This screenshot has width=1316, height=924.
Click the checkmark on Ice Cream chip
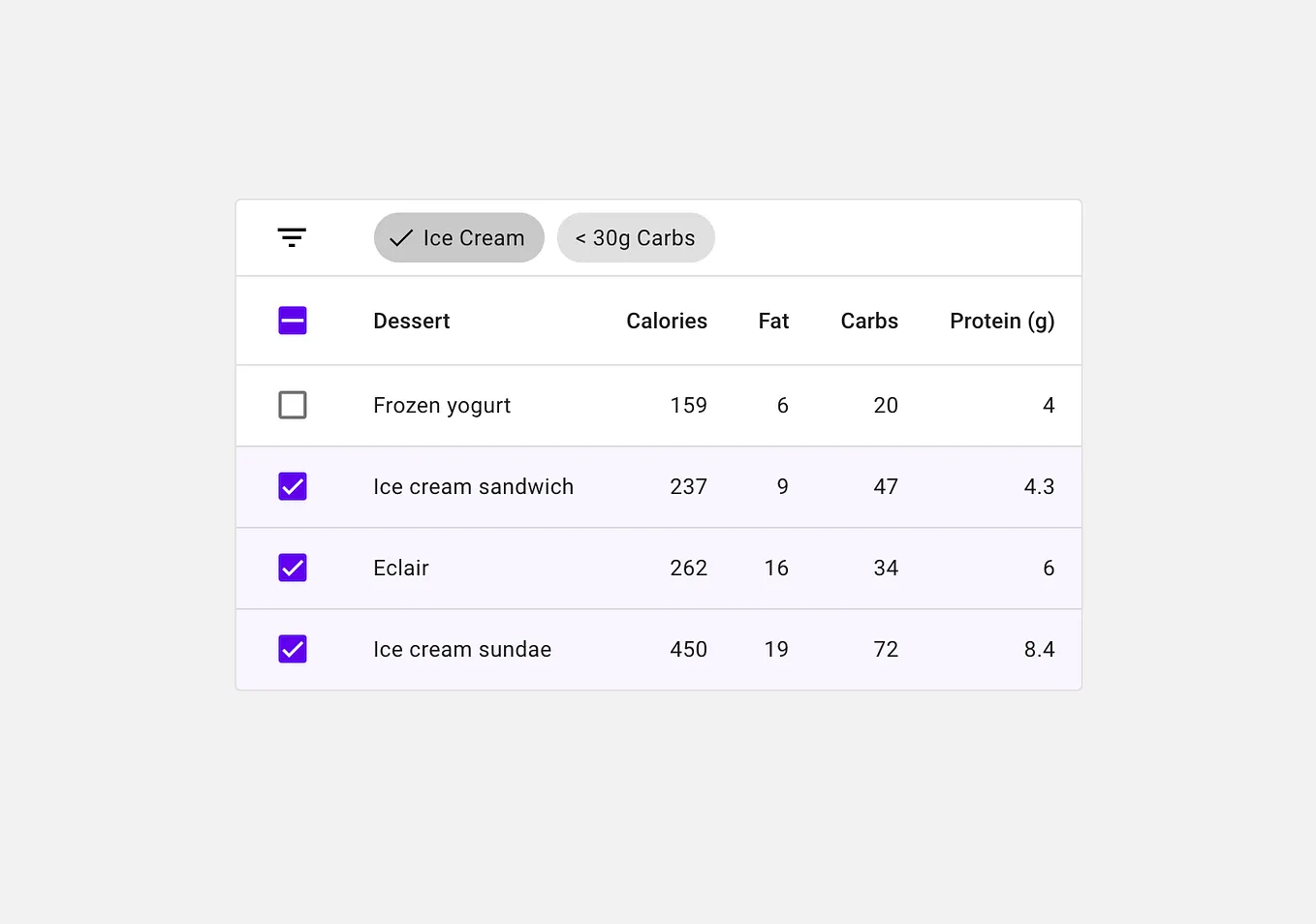pyautogui.click(x=401, y=238)
